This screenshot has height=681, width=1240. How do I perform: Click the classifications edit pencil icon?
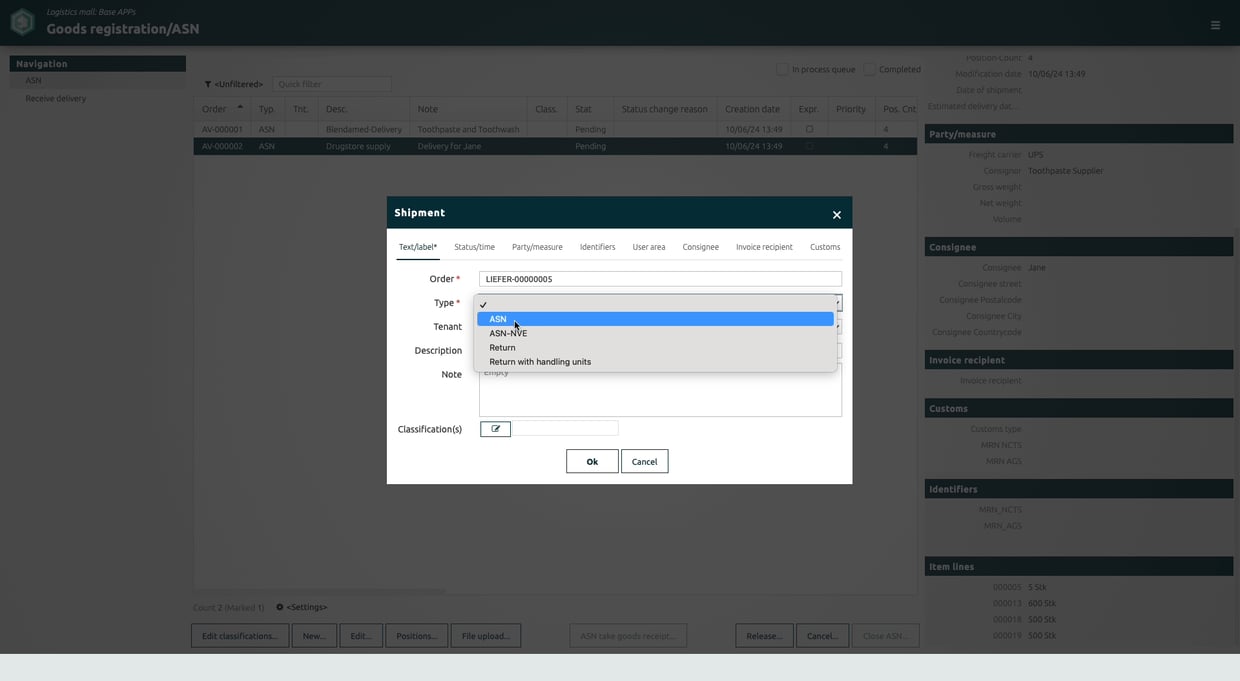(x=495, y=429)
